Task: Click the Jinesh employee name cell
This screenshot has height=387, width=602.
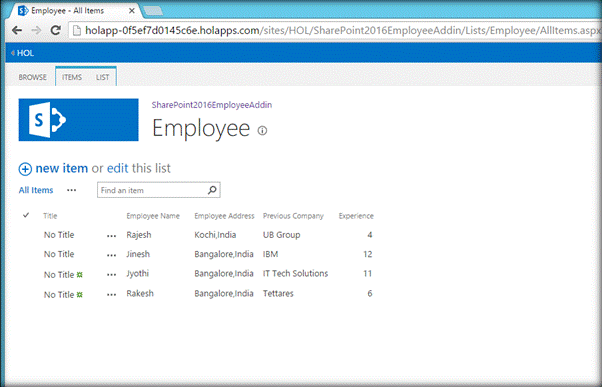Action: [138, 254]
